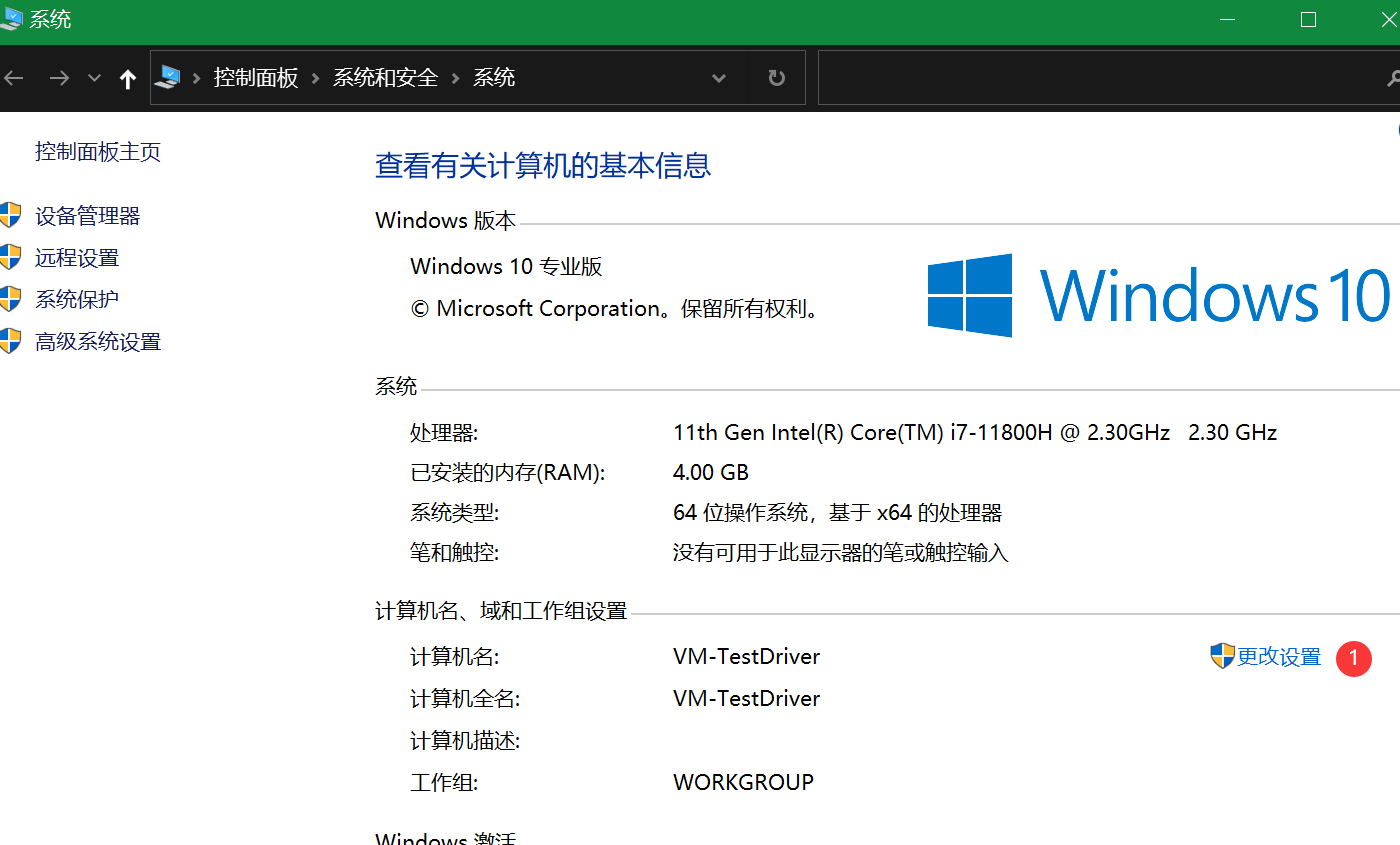Refresh the address bar location
Screen dimensions: 1400x845
[x=776, y=78]
